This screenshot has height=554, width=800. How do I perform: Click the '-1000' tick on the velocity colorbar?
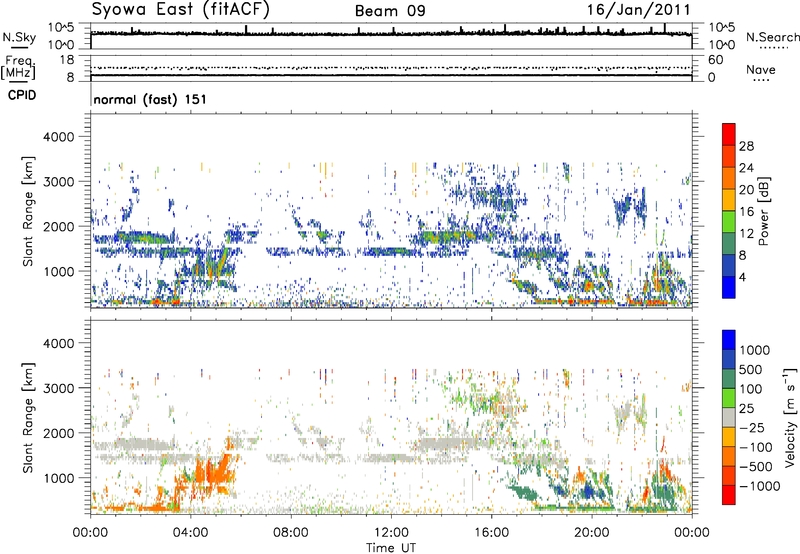759,486
